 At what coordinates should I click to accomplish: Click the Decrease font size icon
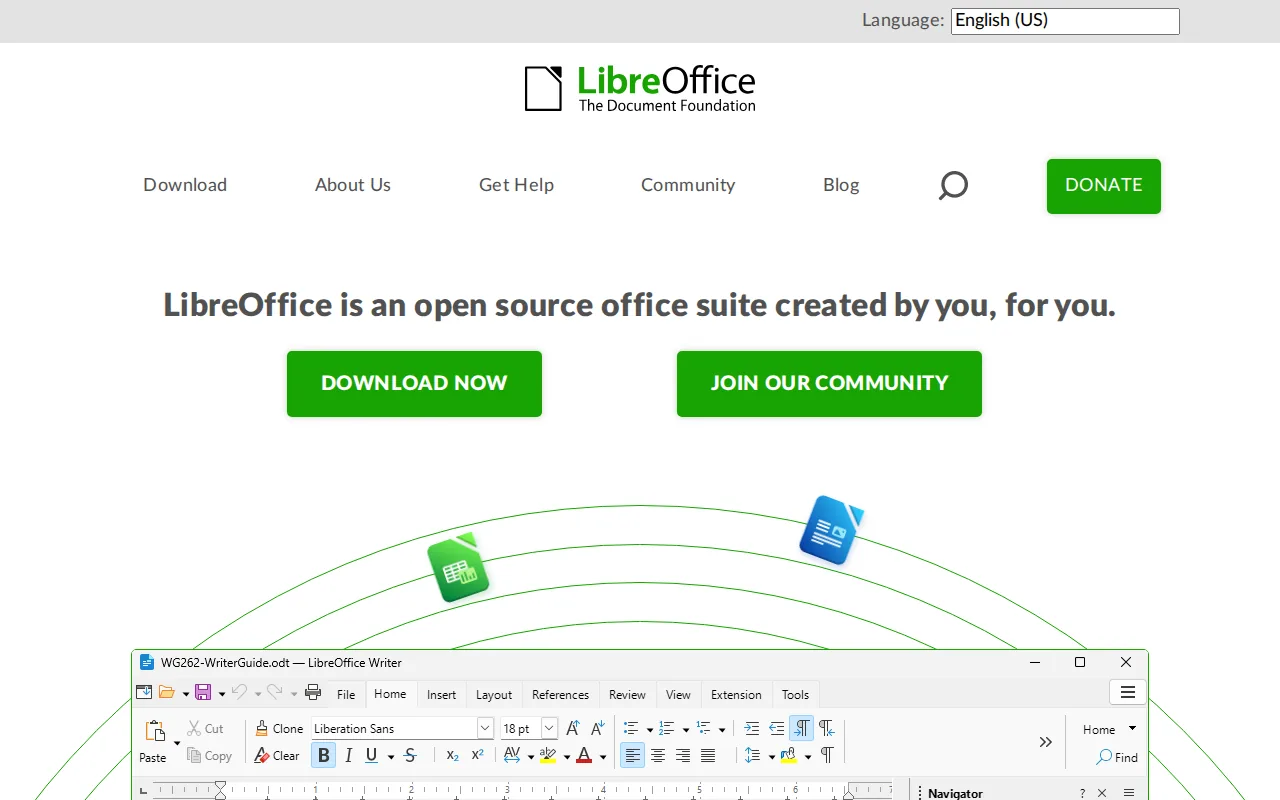pyautogui.click(x=597, y=728)
